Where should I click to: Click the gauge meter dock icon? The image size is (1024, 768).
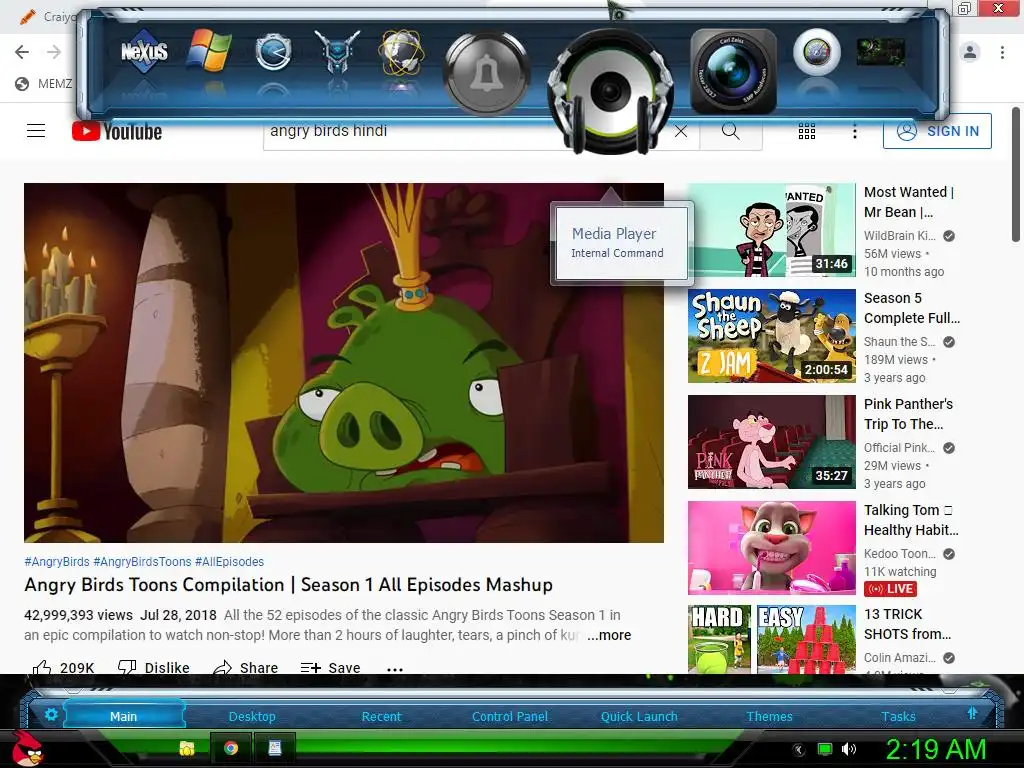[816, 52]
